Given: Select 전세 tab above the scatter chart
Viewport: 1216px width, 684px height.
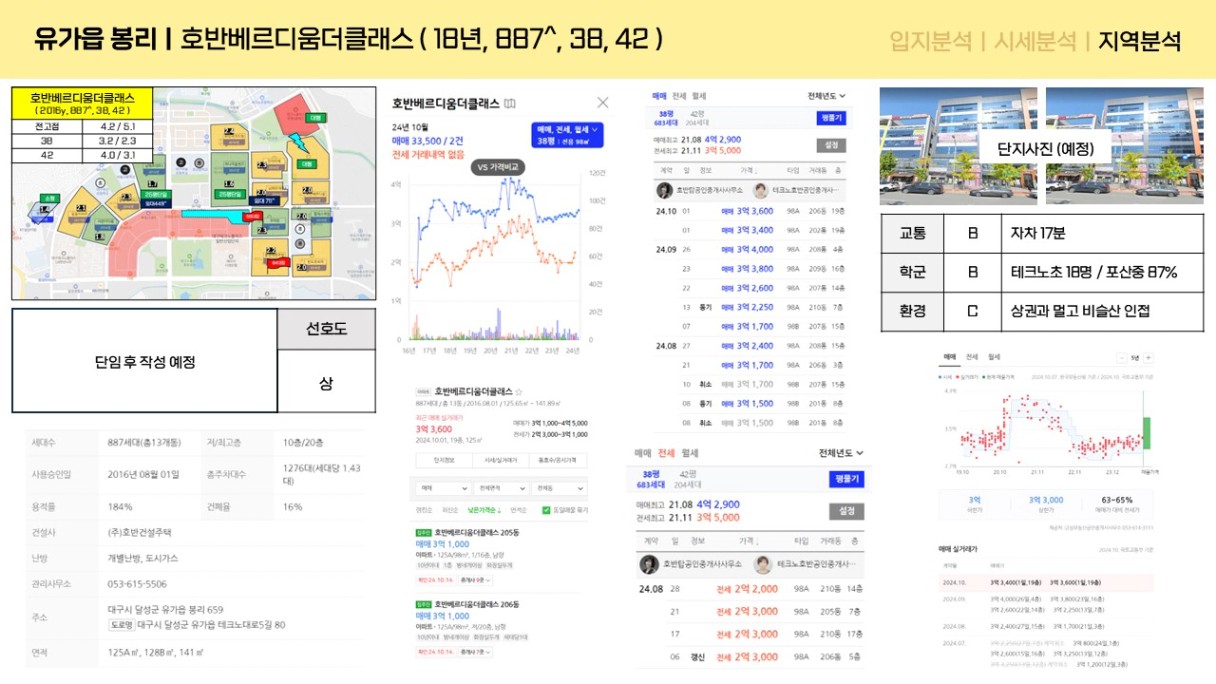Looking at the screenshot, I should click(x=972, y=357).
